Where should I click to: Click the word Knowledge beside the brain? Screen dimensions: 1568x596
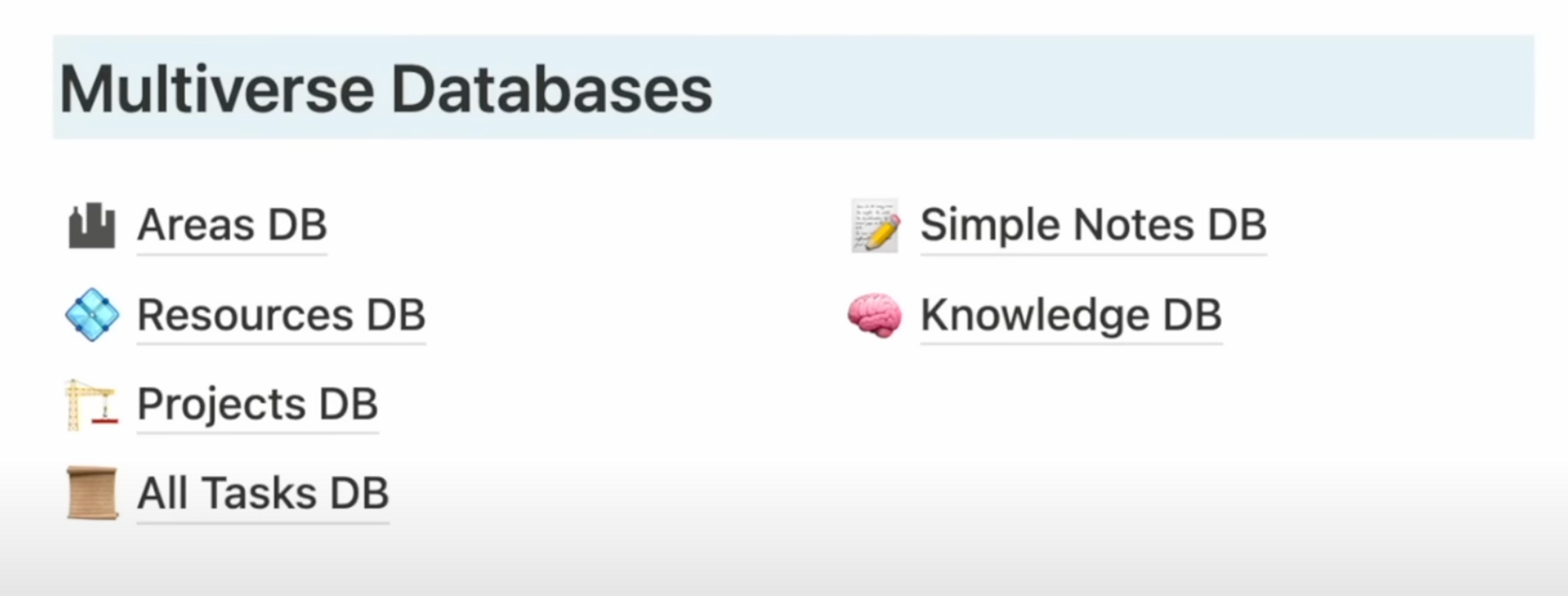click(1035, 315)
